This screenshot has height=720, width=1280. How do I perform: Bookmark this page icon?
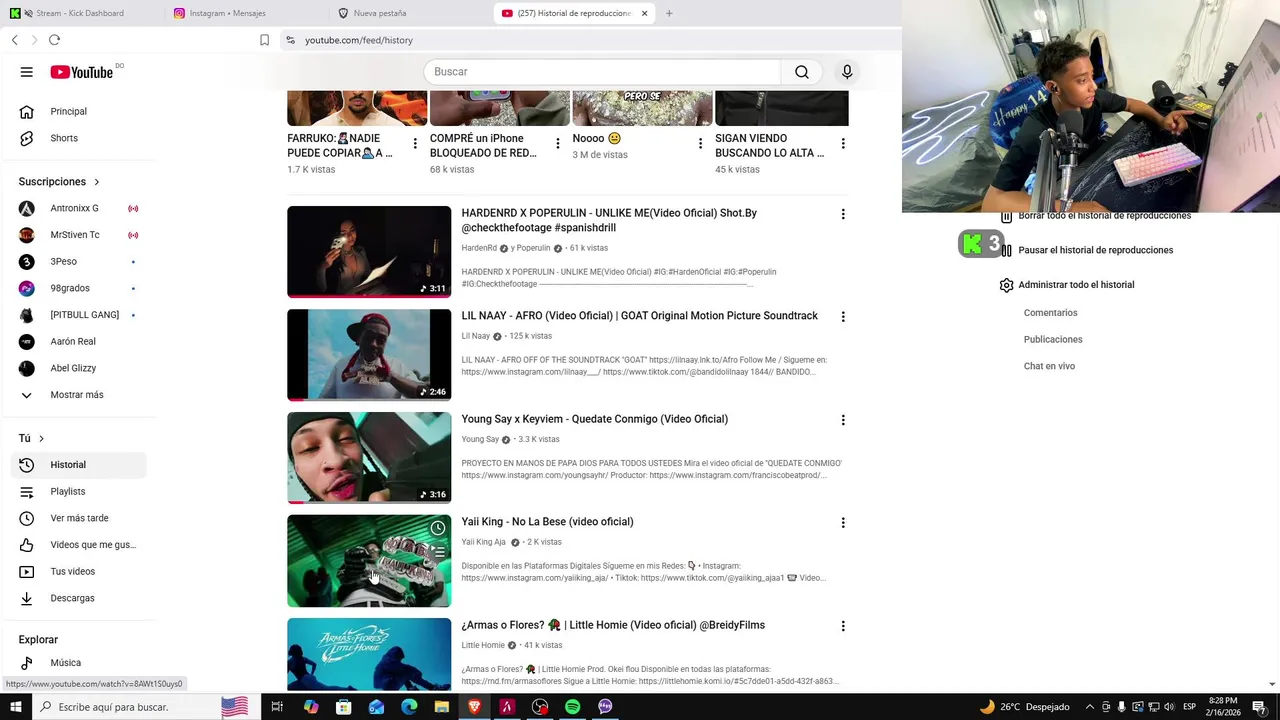[264, 40]
